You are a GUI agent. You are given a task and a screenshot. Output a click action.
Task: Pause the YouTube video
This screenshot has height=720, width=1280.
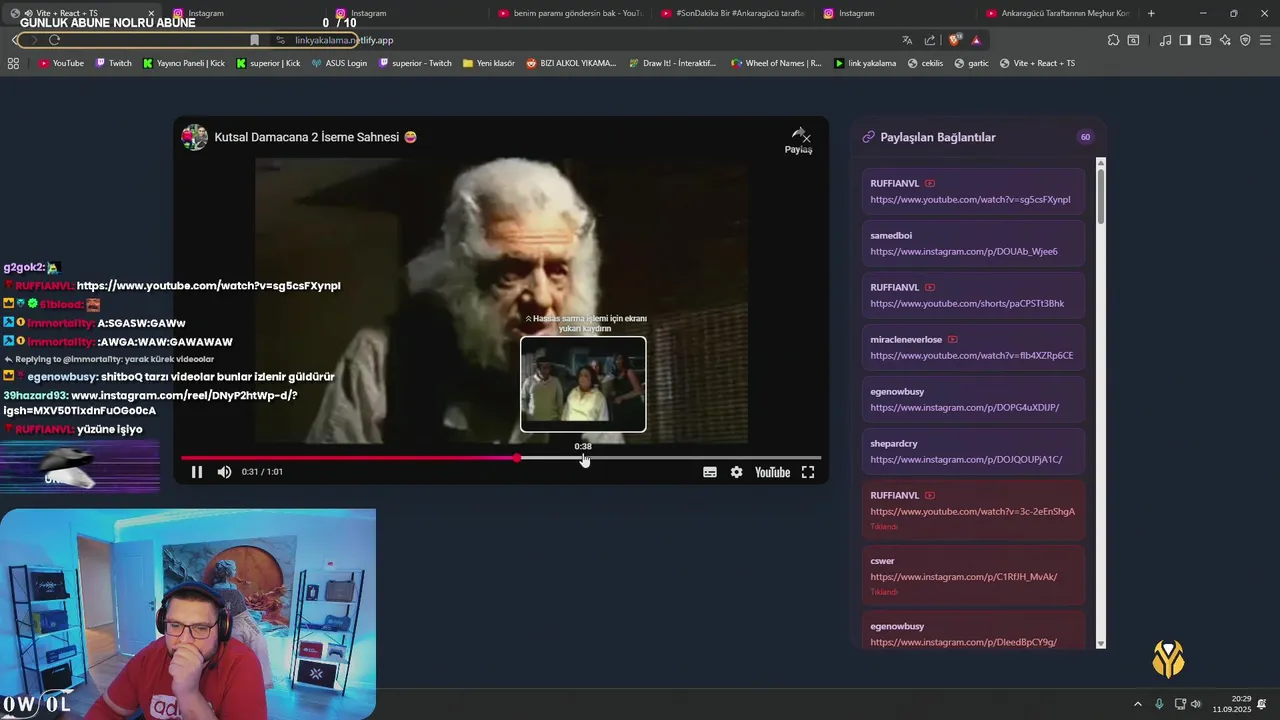(197, 472)
